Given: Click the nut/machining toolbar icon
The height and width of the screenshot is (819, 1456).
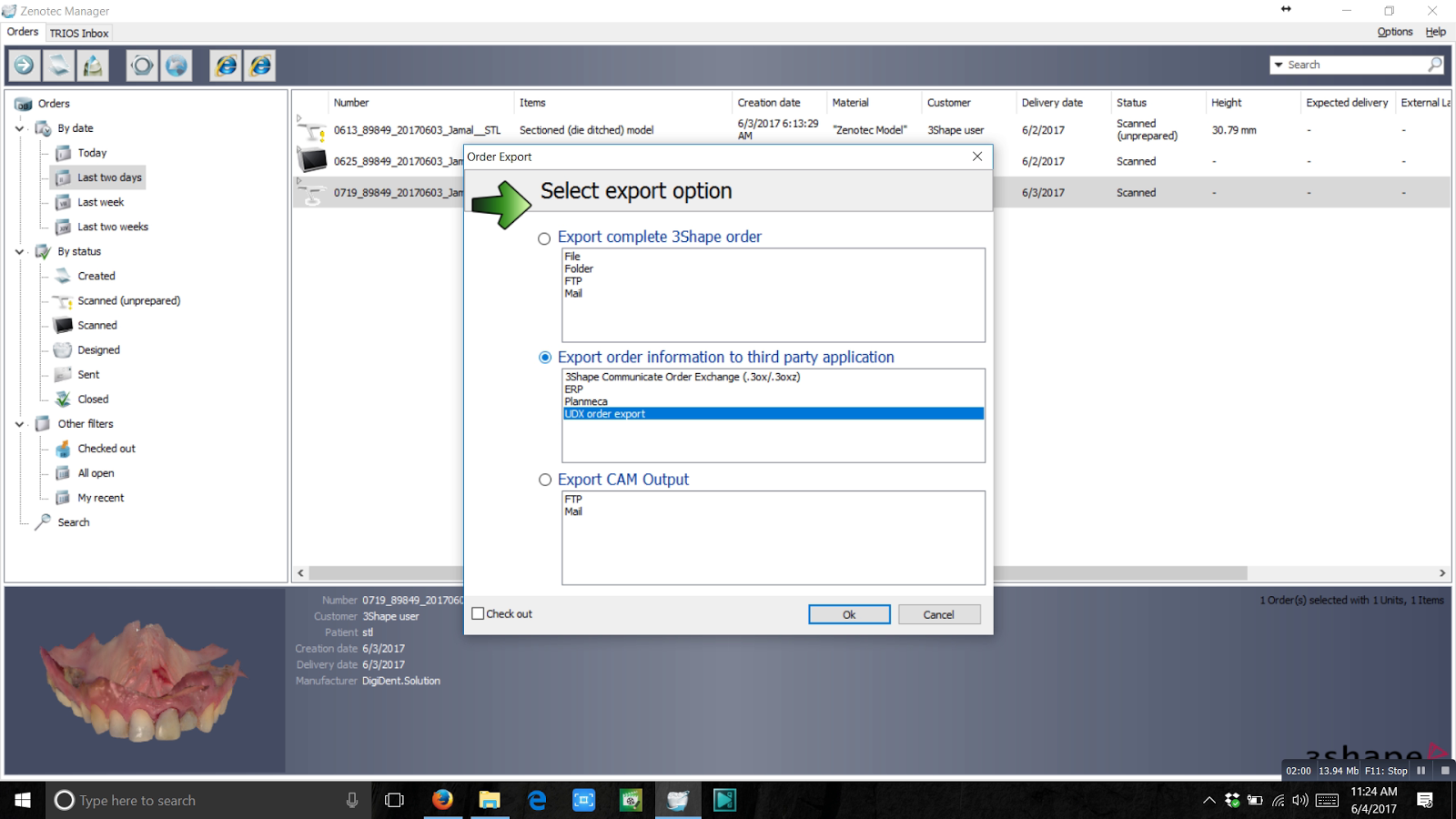Looking at the screenshot, I should [142, 65].
